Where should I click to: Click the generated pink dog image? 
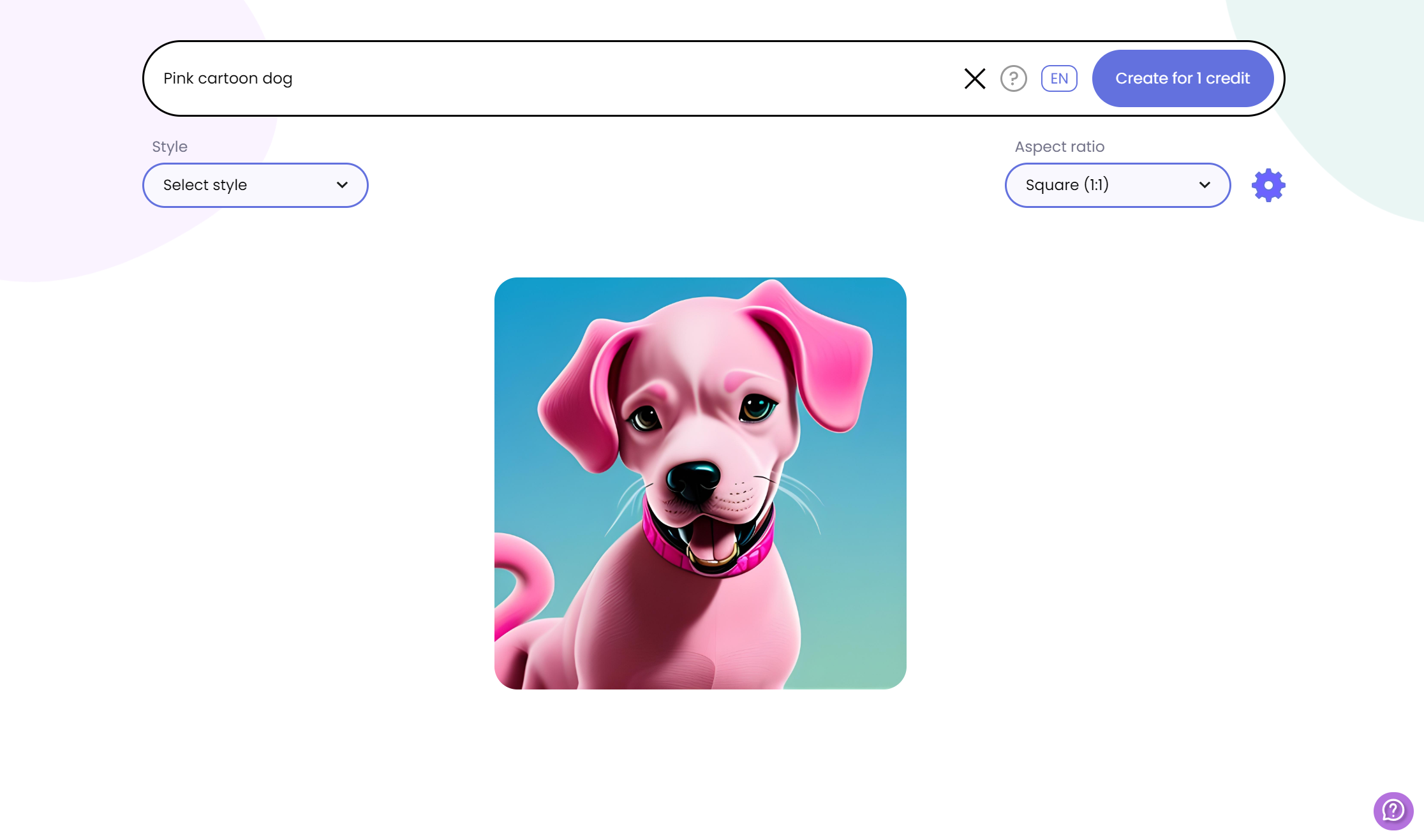click(701, 483)
